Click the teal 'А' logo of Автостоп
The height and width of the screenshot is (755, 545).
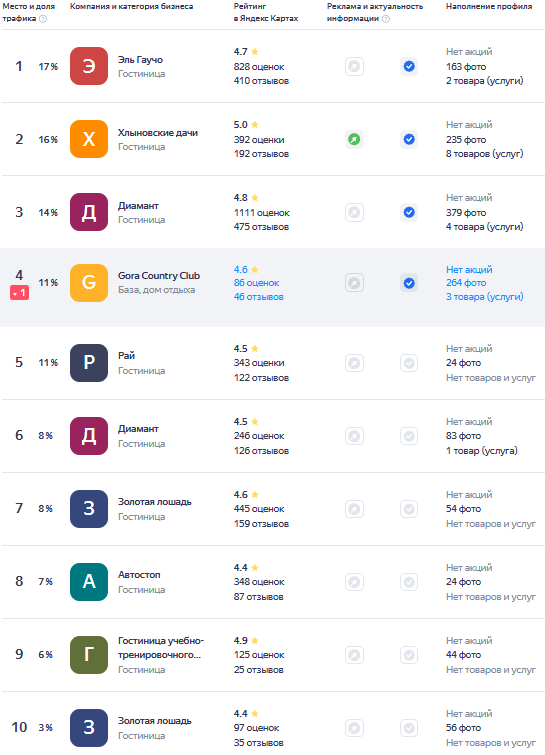(89, 582)
